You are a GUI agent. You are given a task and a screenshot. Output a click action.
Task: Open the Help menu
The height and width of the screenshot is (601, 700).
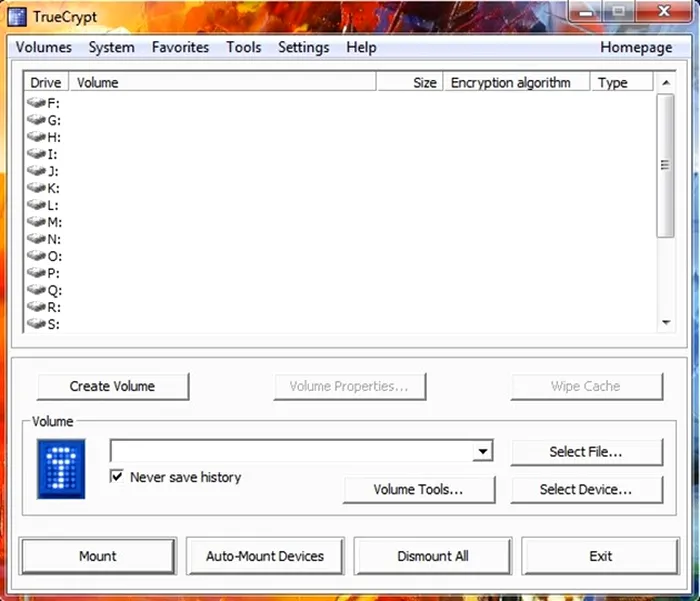click(361, 47)
